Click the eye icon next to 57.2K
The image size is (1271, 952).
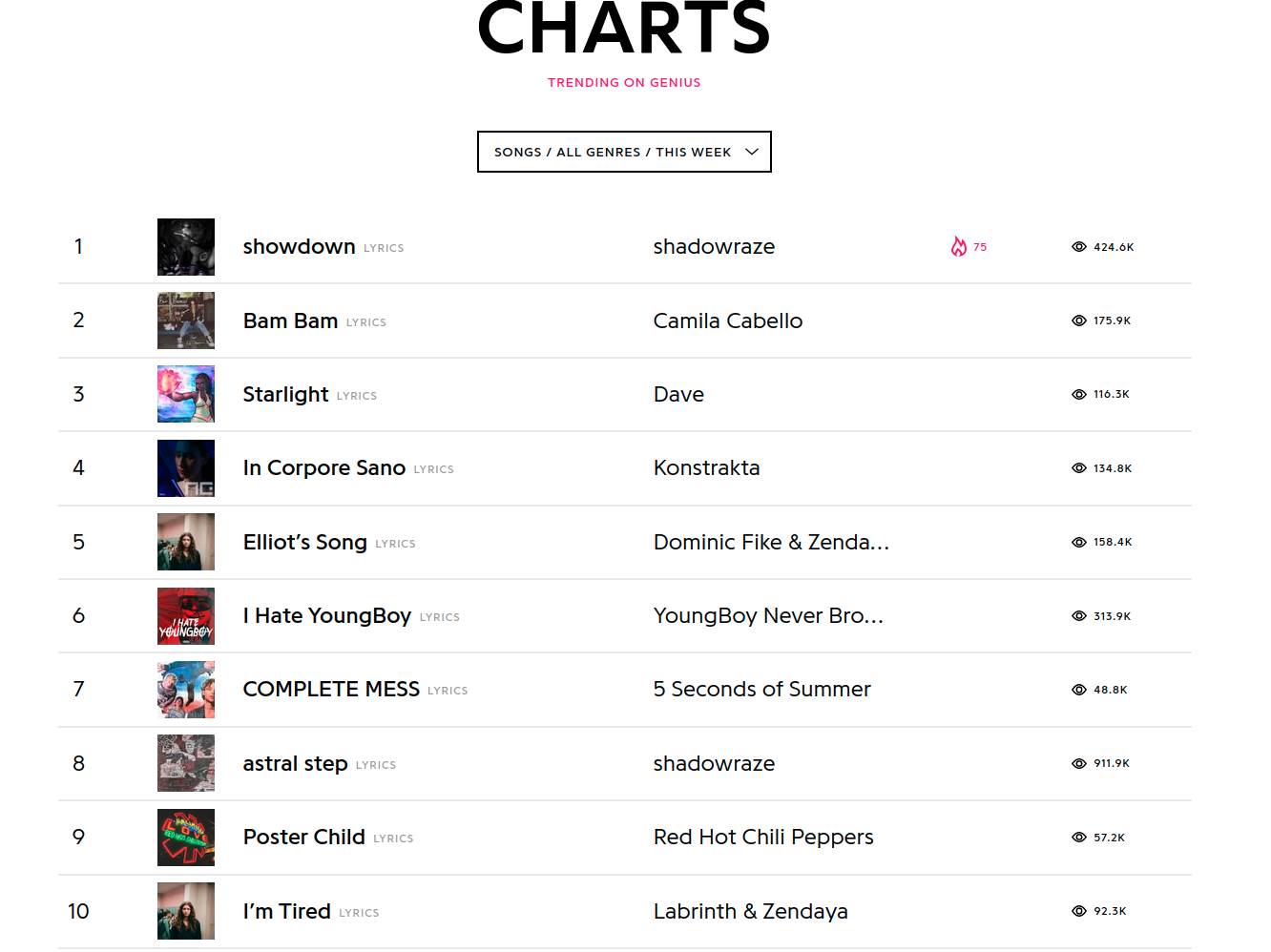point(1079,838)
